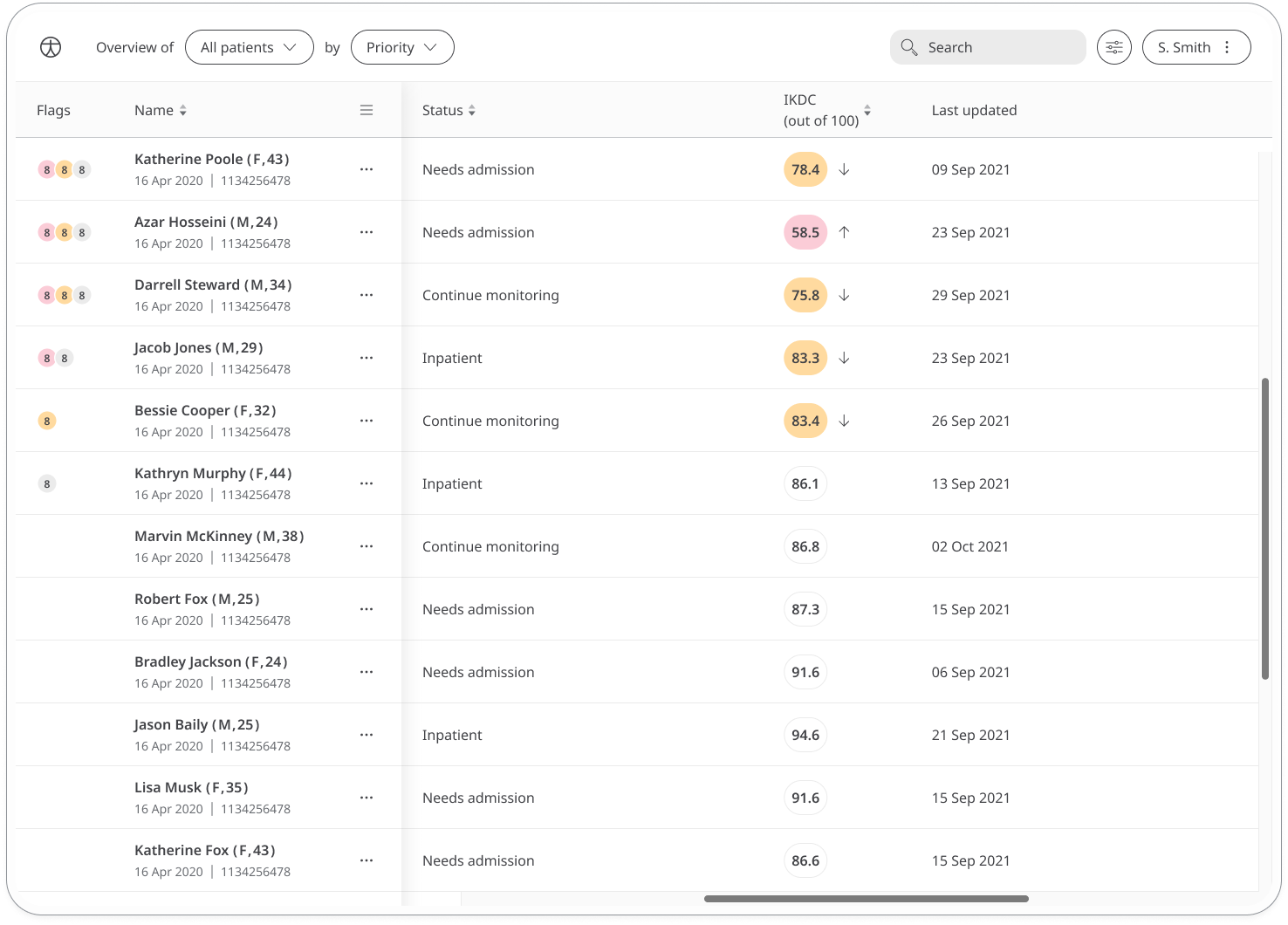Click Bessie Cooper's orange flag badge
1288x925 pixels.
47,421
